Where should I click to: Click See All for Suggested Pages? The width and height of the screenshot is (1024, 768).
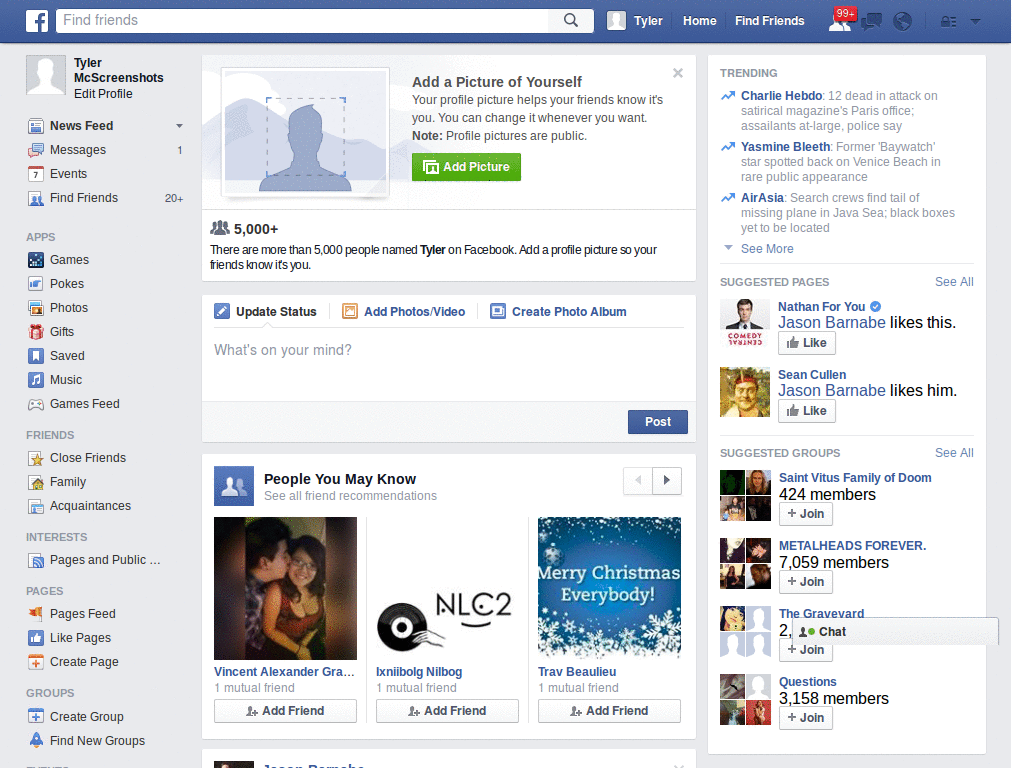(x=954, y=282)
